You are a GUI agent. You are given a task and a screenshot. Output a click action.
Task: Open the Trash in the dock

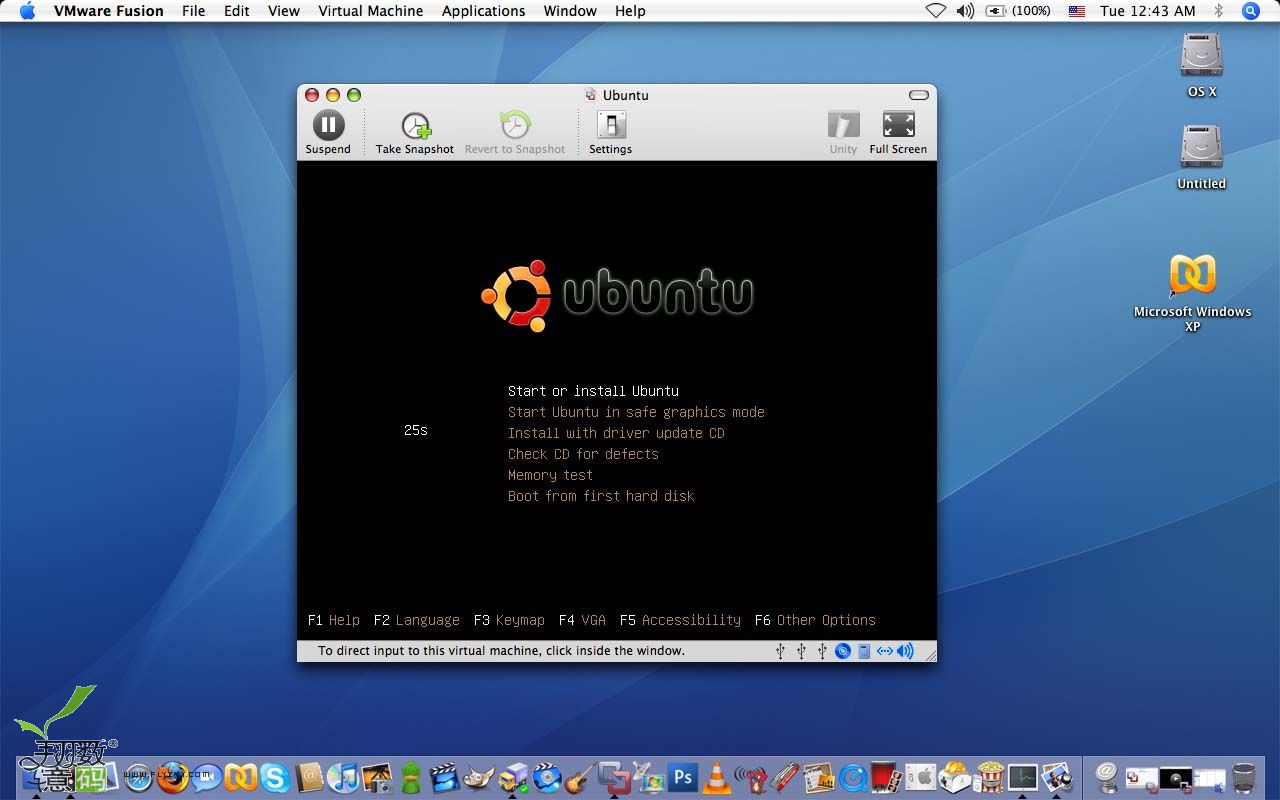coord(1243,777)
